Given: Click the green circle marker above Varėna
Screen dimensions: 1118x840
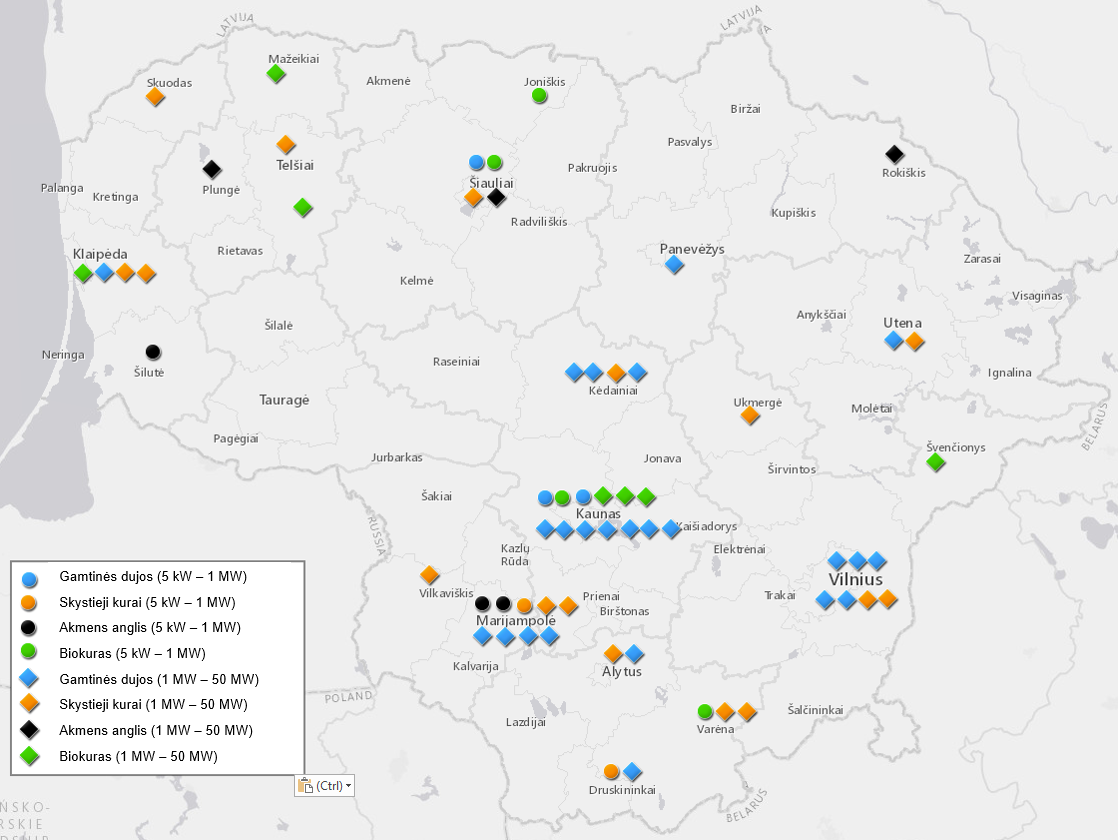Looking at the screenshot, I should coord(705,712).
